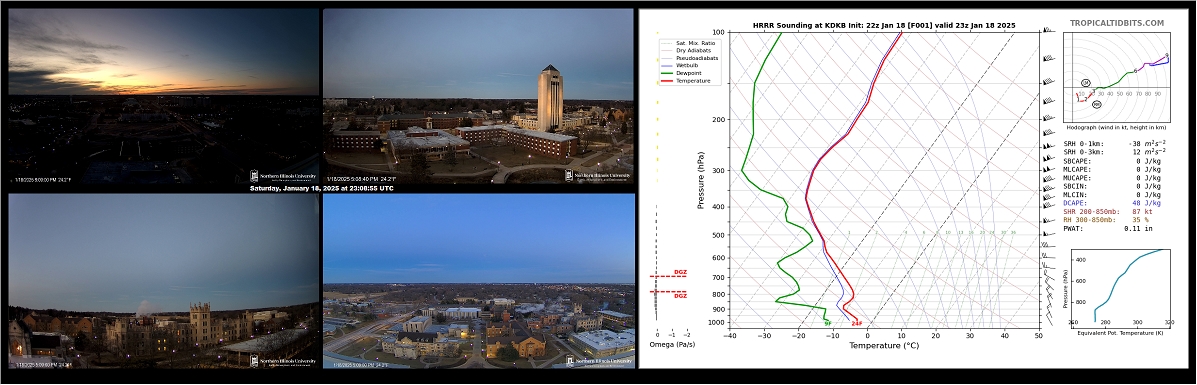
Task: Click the wind barb at the 100 hPa level
Action: 1048,31
